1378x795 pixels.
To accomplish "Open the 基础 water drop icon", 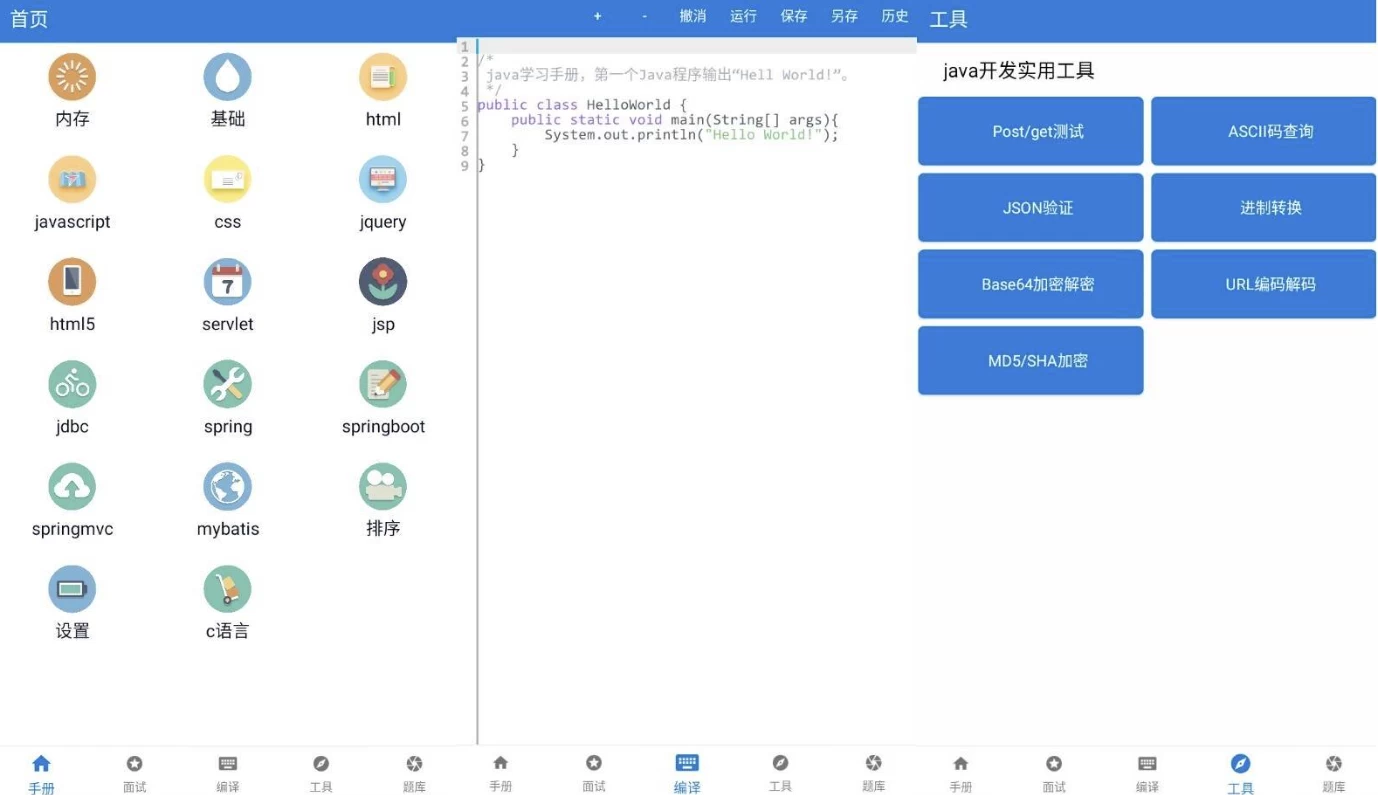I will [227, 77].
